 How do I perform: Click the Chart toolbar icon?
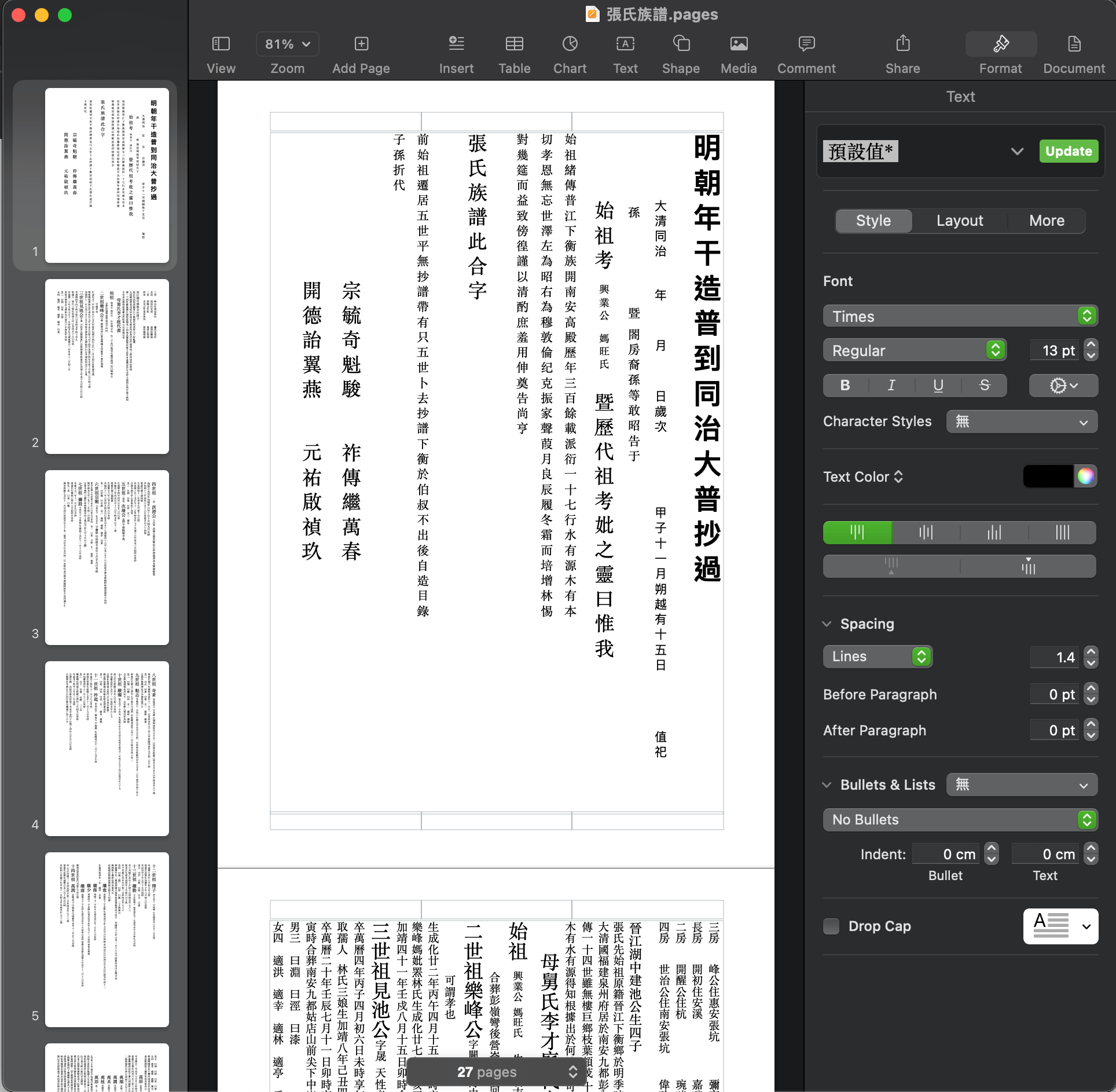570,45
